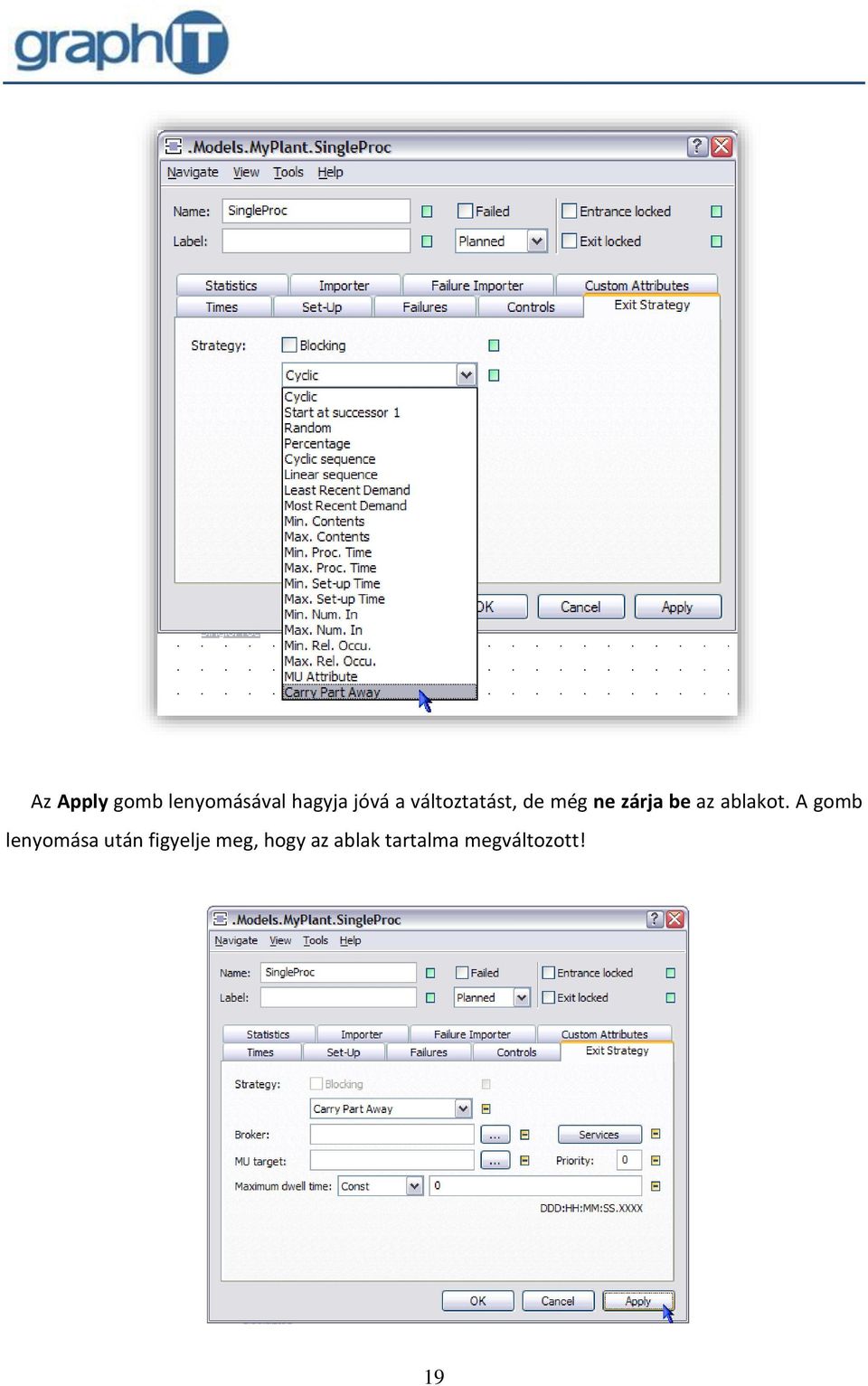Open the Planned dropdown in the lower dialog
Screen dimensions: 868x1386
click(522, 998)
